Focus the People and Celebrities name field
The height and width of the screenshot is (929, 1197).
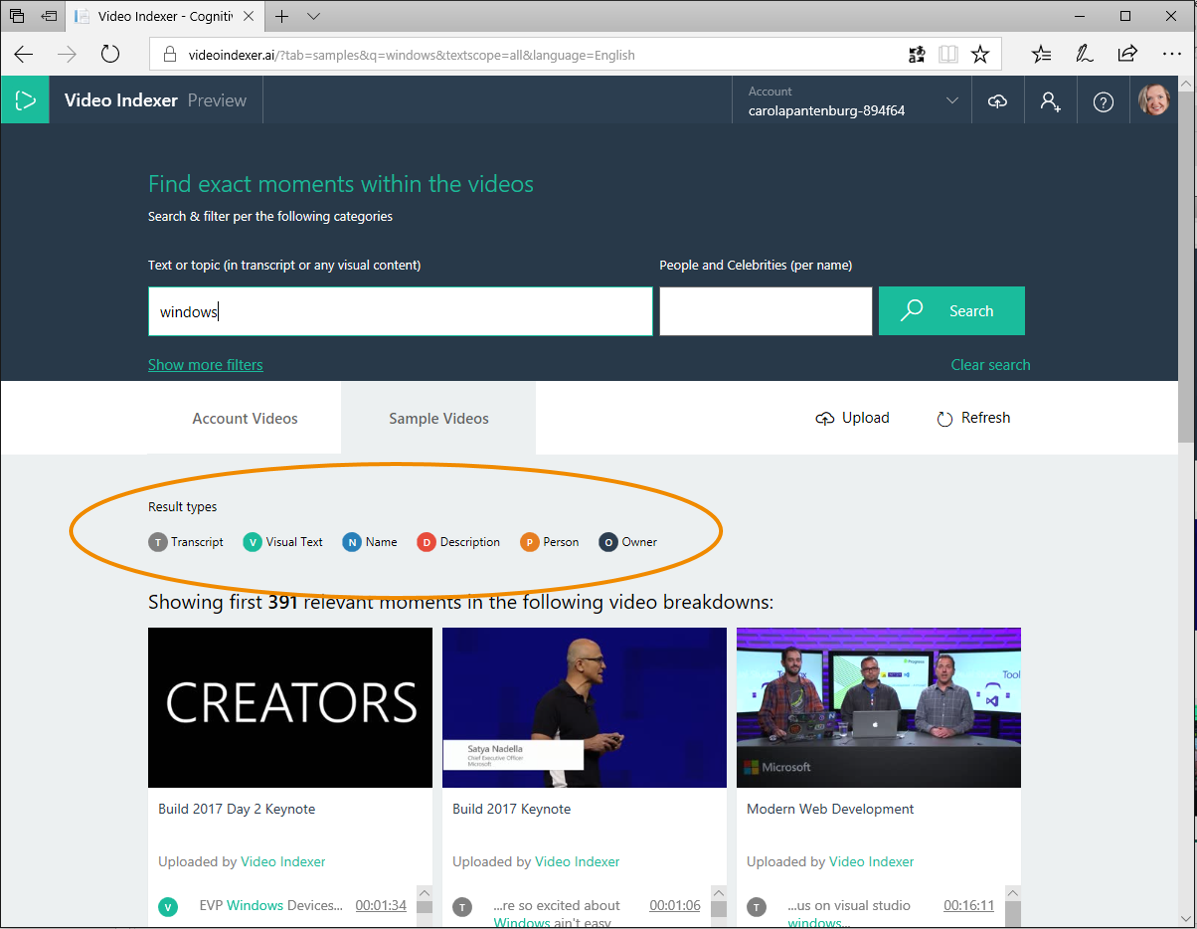pos(766,311)
